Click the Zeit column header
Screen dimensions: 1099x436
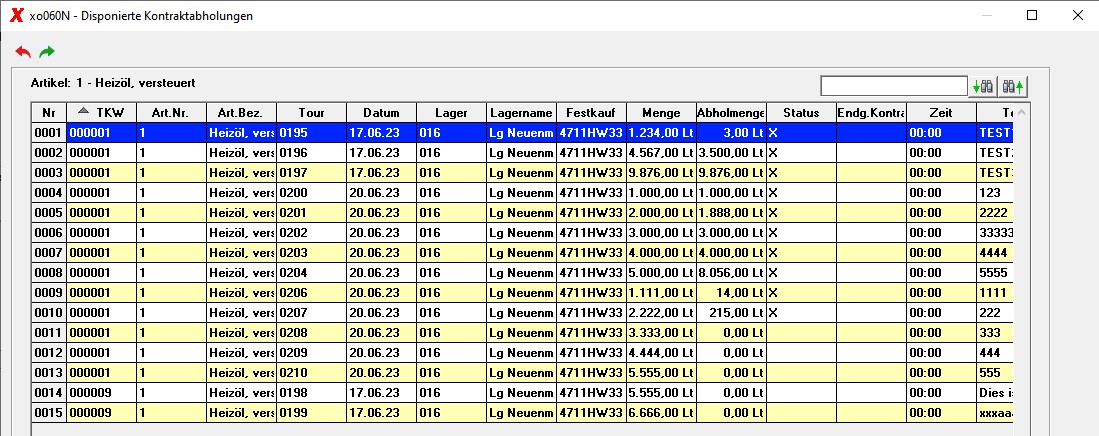[x=941, y=113]
